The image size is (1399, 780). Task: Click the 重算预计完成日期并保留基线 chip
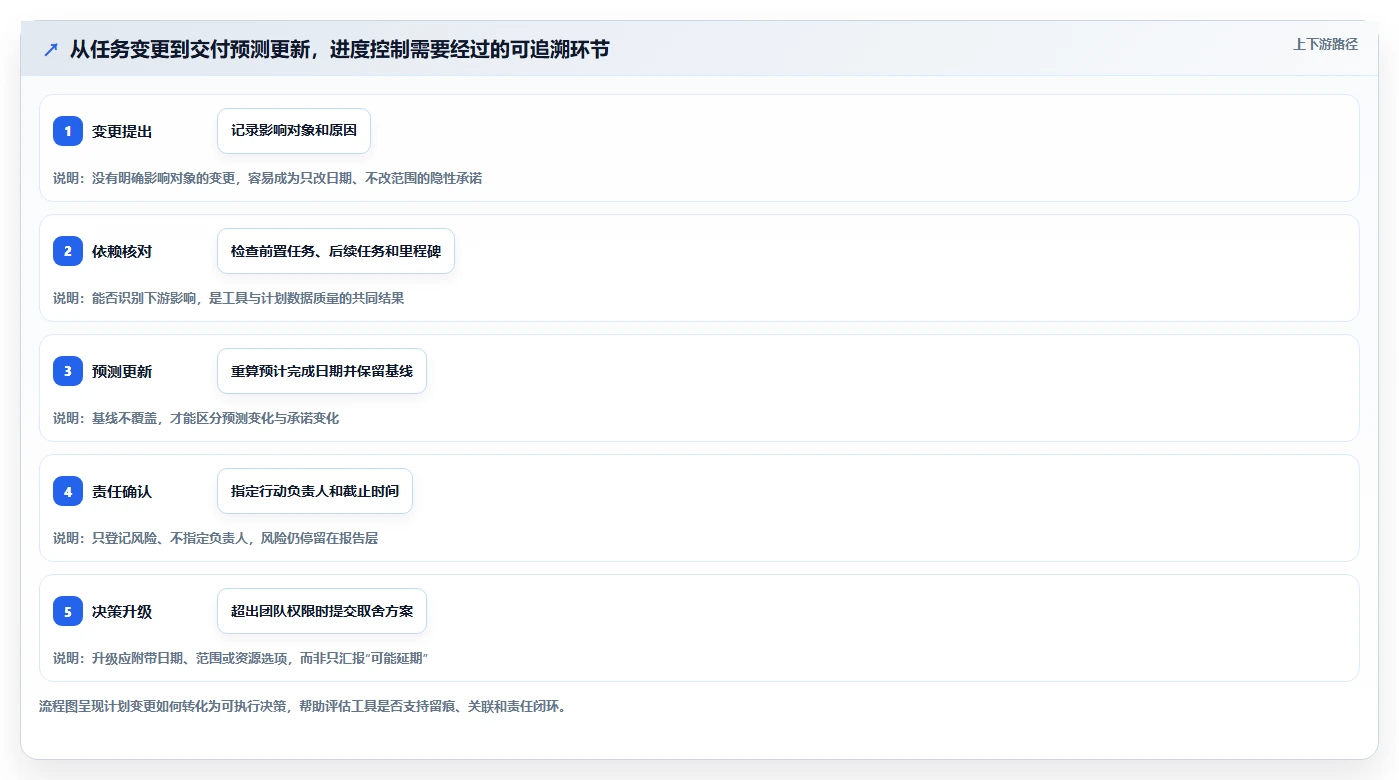322,371
